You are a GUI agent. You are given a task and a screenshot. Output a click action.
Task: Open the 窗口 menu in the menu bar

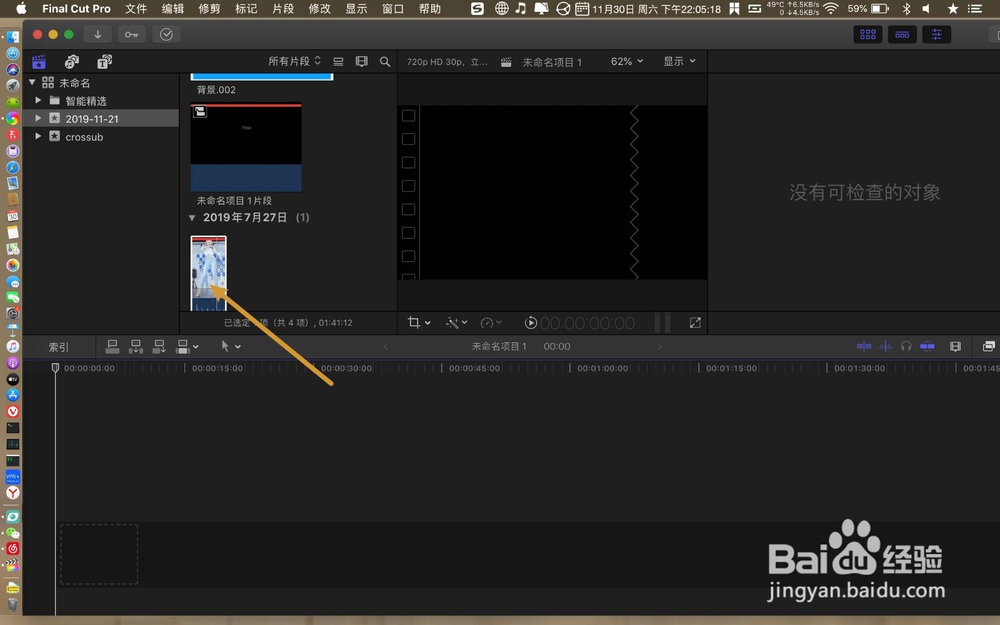[392, 8]
